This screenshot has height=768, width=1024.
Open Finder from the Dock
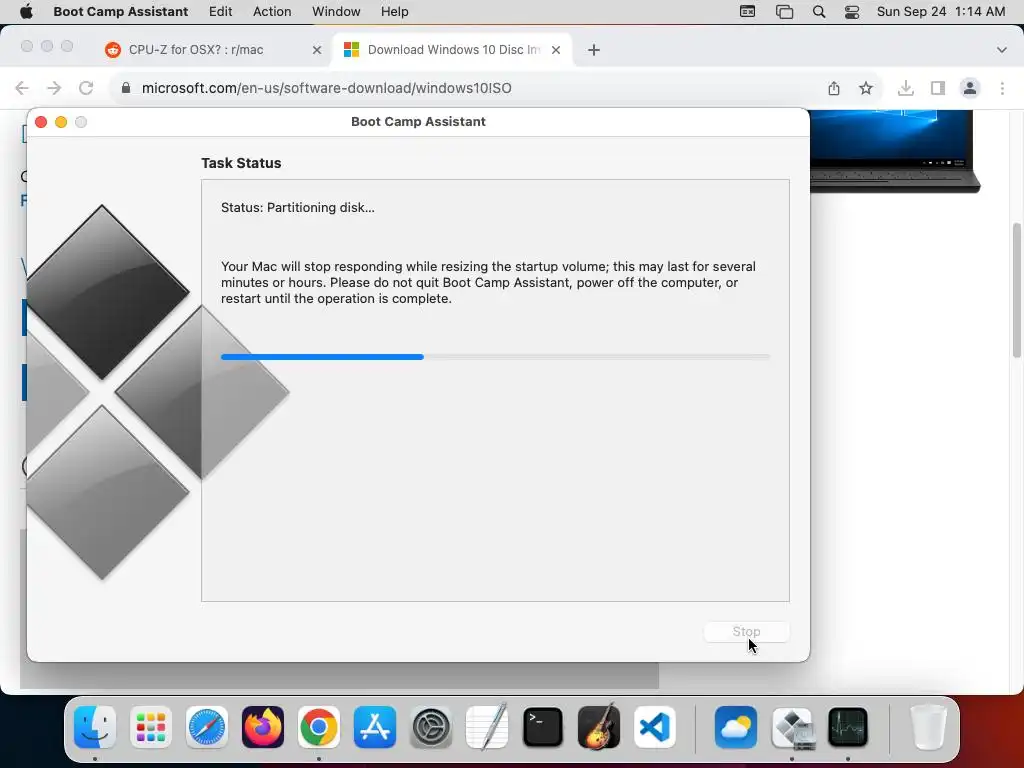point(95,727)
